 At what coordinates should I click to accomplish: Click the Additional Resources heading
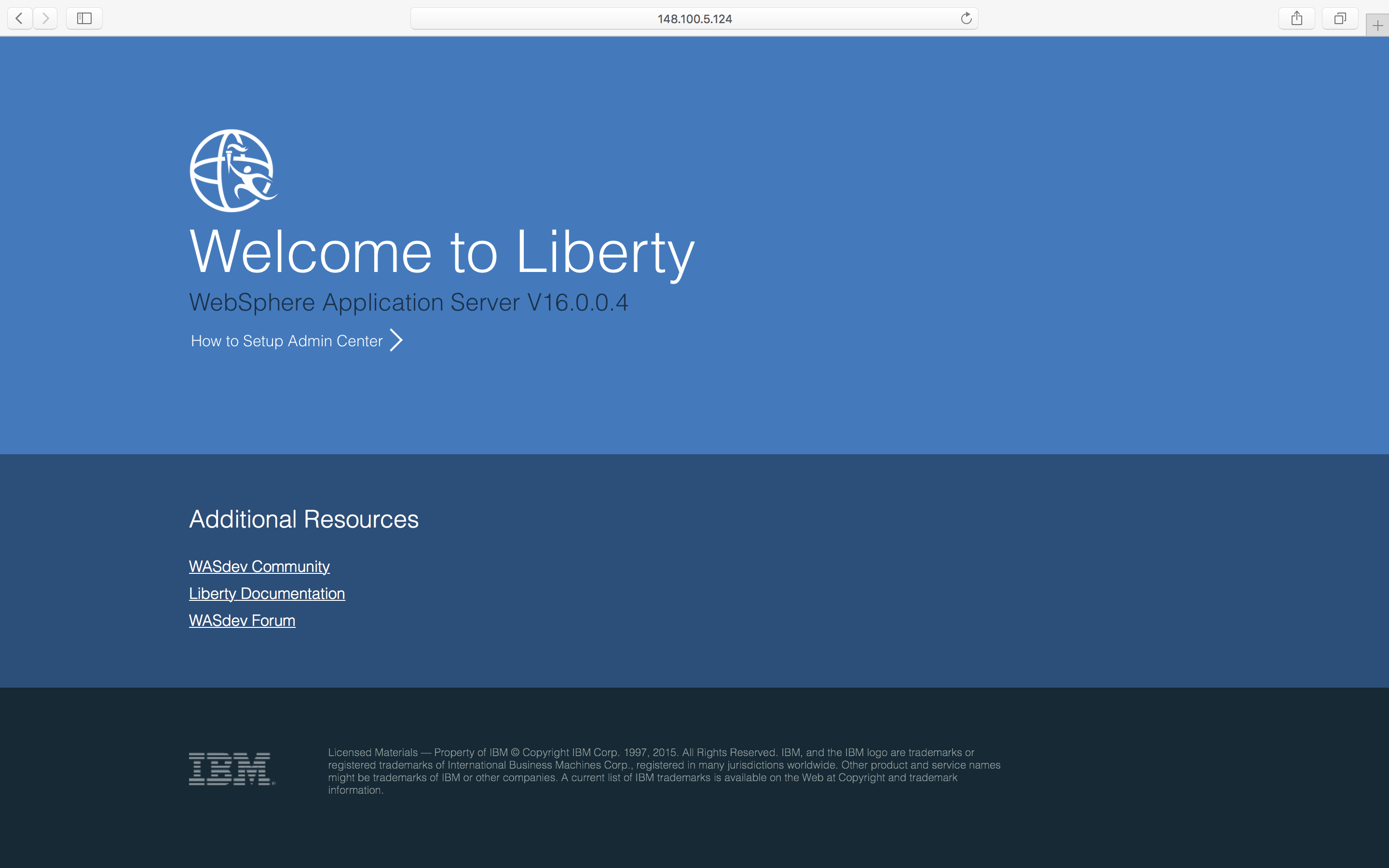(x=304, y=519)
